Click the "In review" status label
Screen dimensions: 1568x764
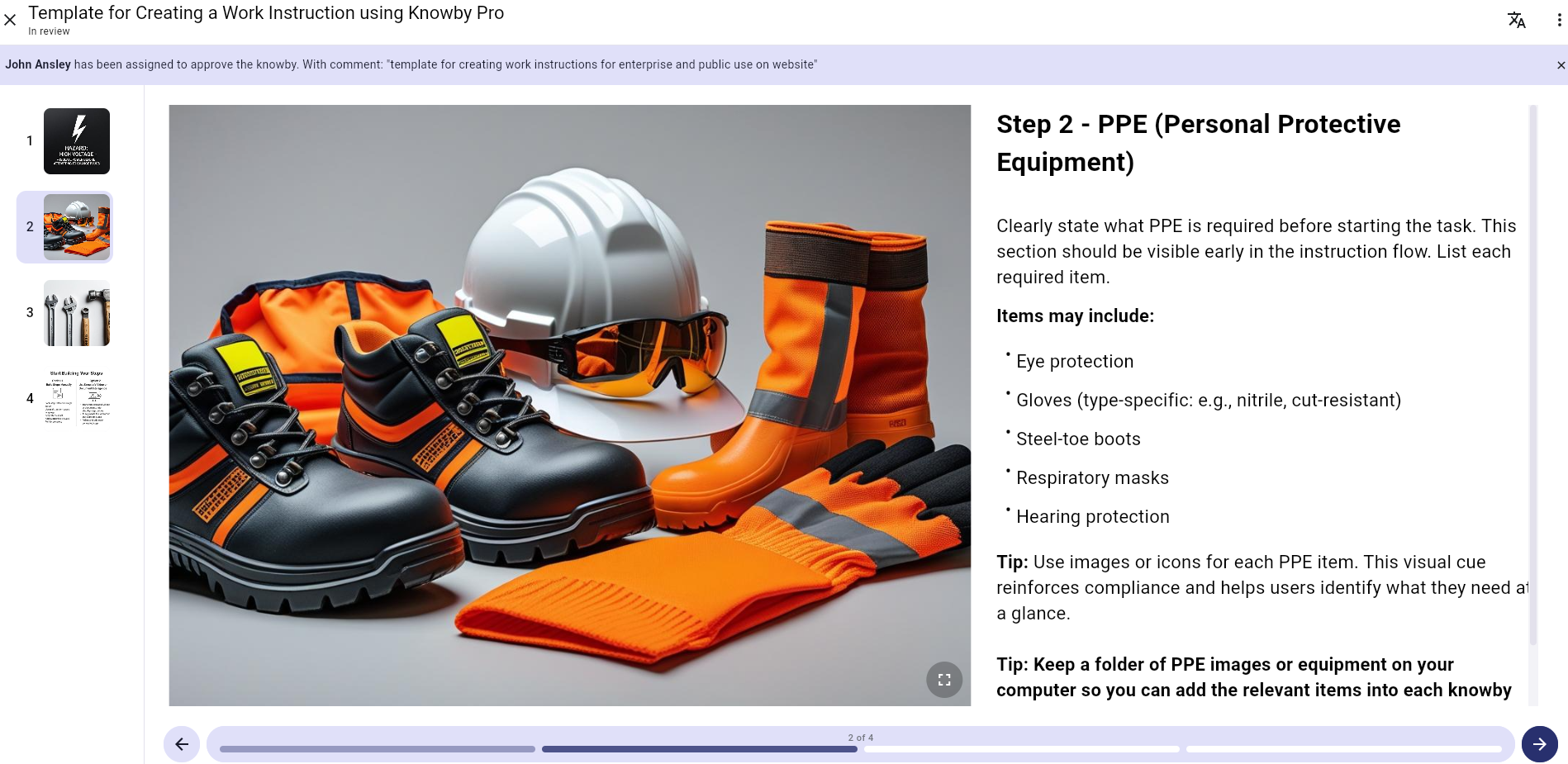[49, 31]
